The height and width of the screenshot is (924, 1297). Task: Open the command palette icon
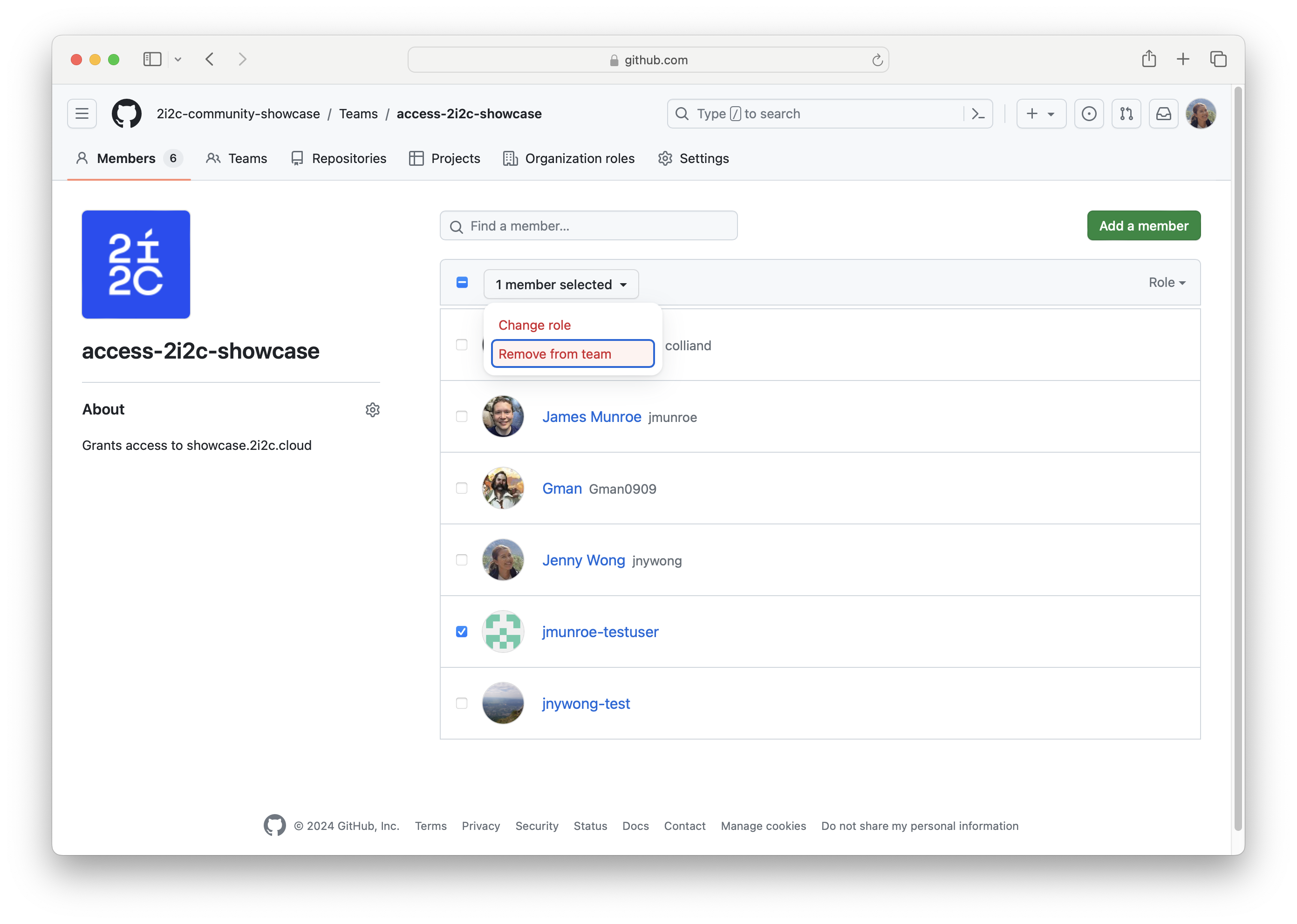click(978, 114)
